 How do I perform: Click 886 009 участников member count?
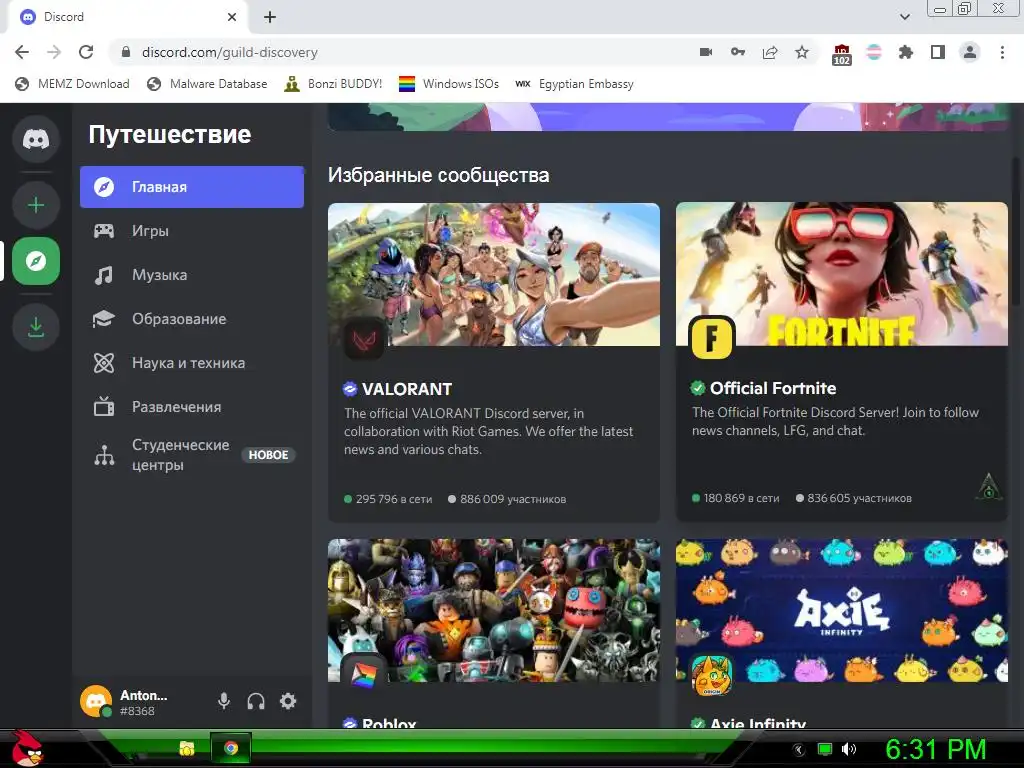click(507, 499)
